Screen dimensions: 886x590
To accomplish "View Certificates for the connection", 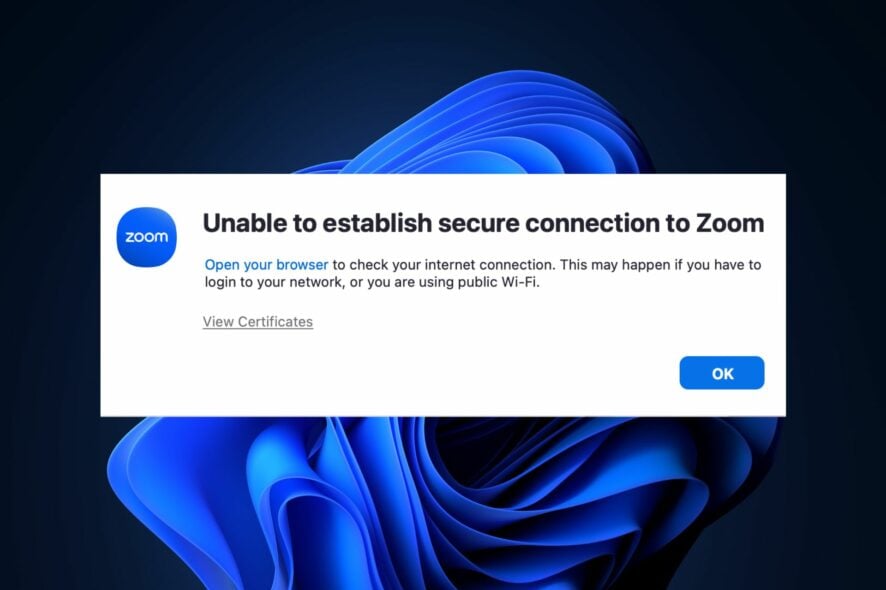I will coord(257,322).
